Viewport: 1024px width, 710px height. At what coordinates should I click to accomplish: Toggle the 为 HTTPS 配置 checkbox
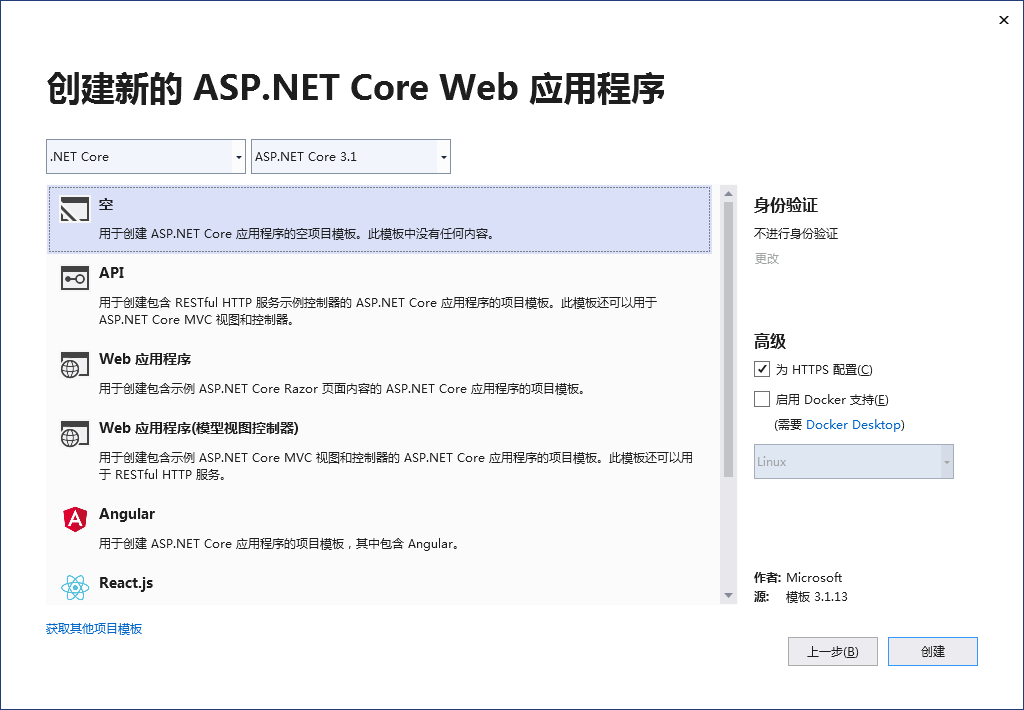(761, 369)
